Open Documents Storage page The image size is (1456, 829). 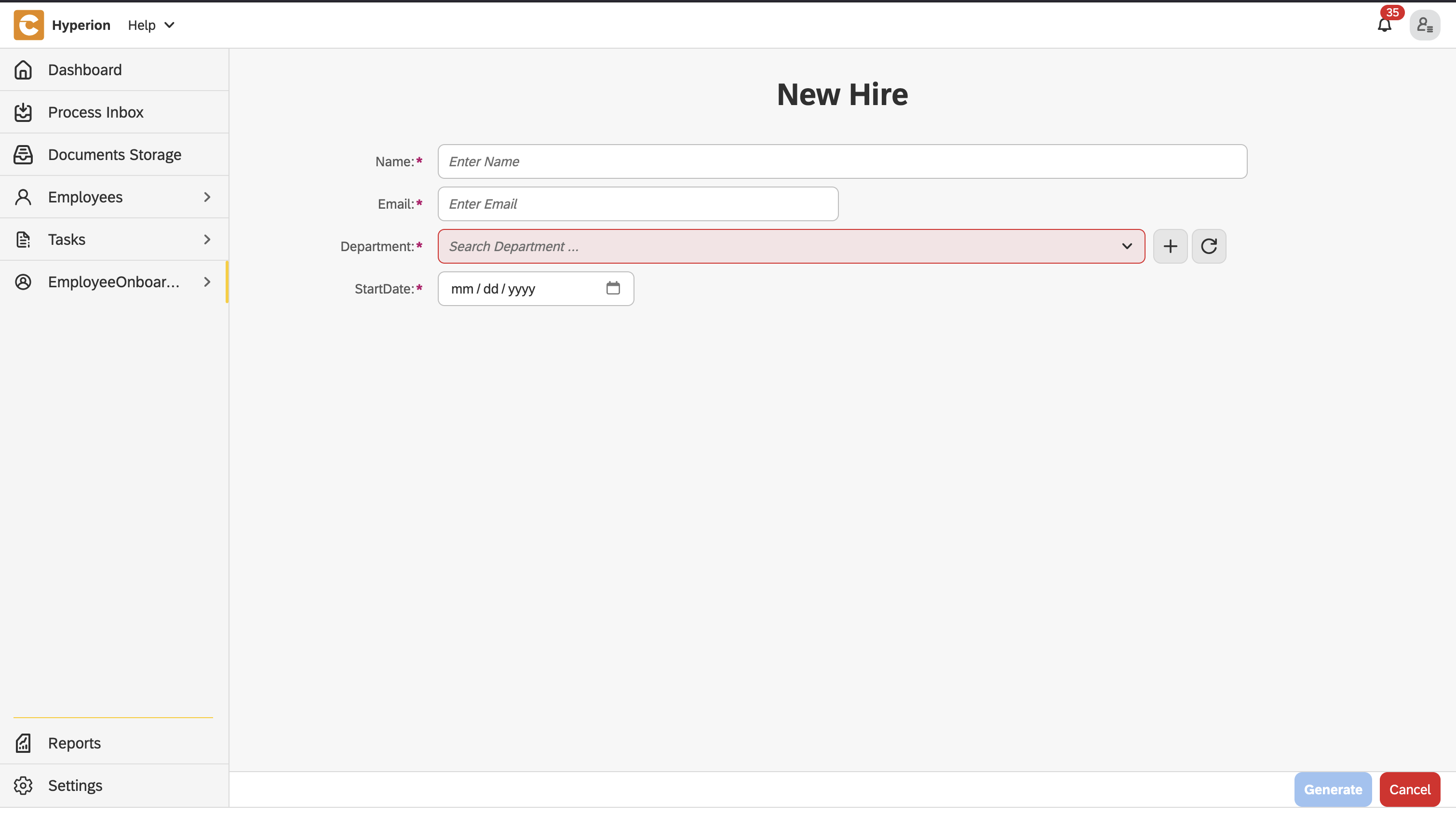(x=114, y=154)
